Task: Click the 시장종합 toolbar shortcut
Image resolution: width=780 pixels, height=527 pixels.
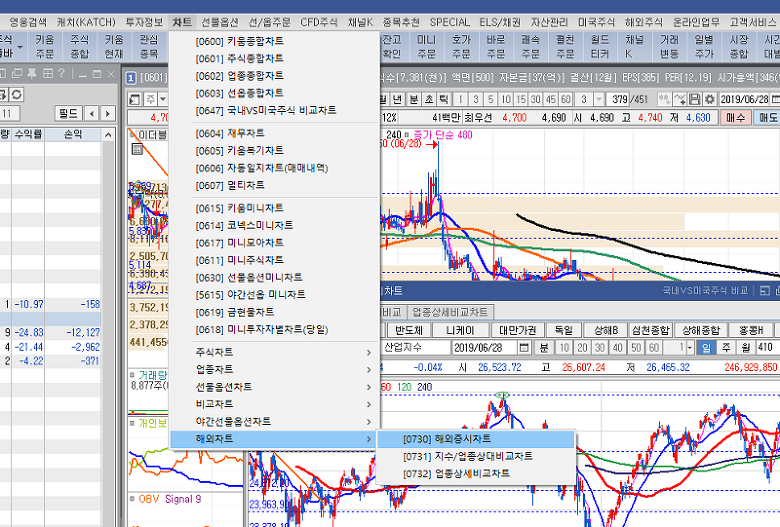Action: [738, 46]
